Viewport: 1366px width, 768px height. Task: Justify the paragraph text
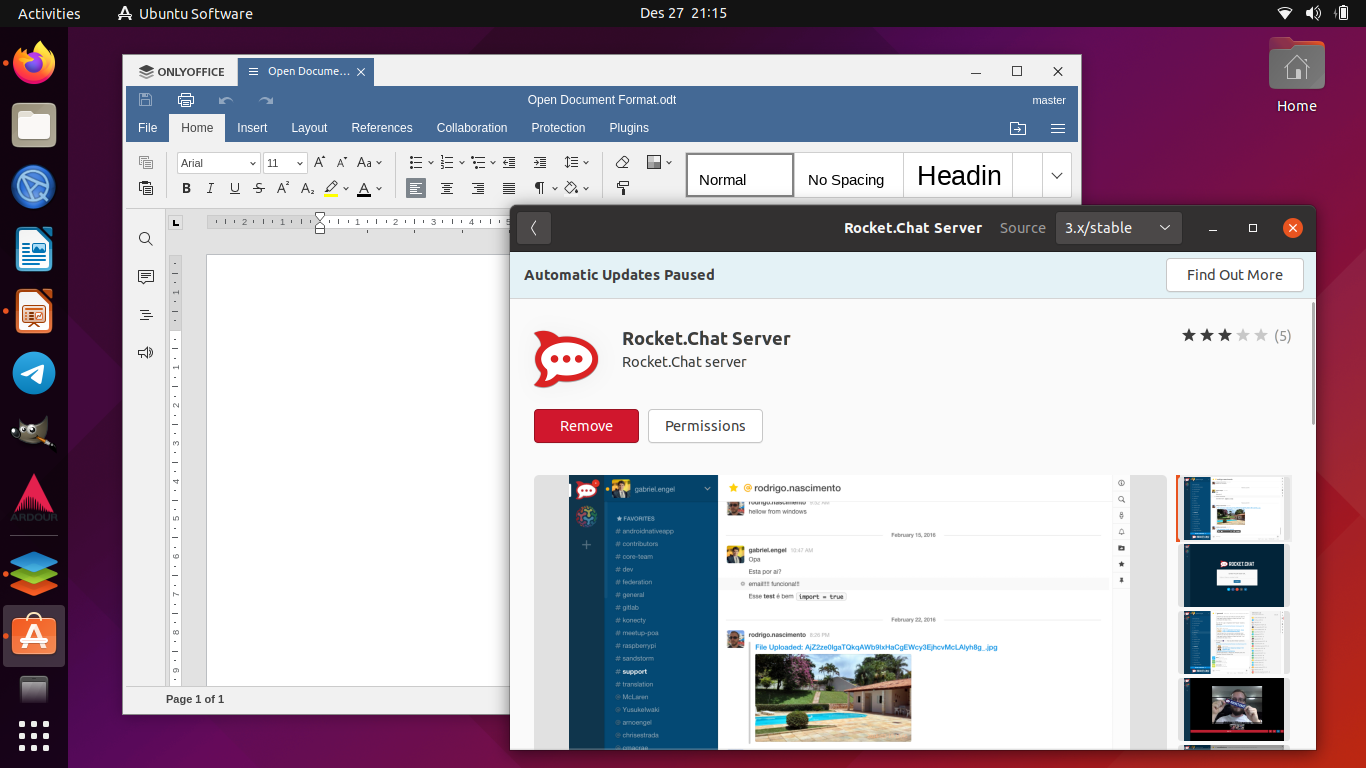tap(509, 188)
